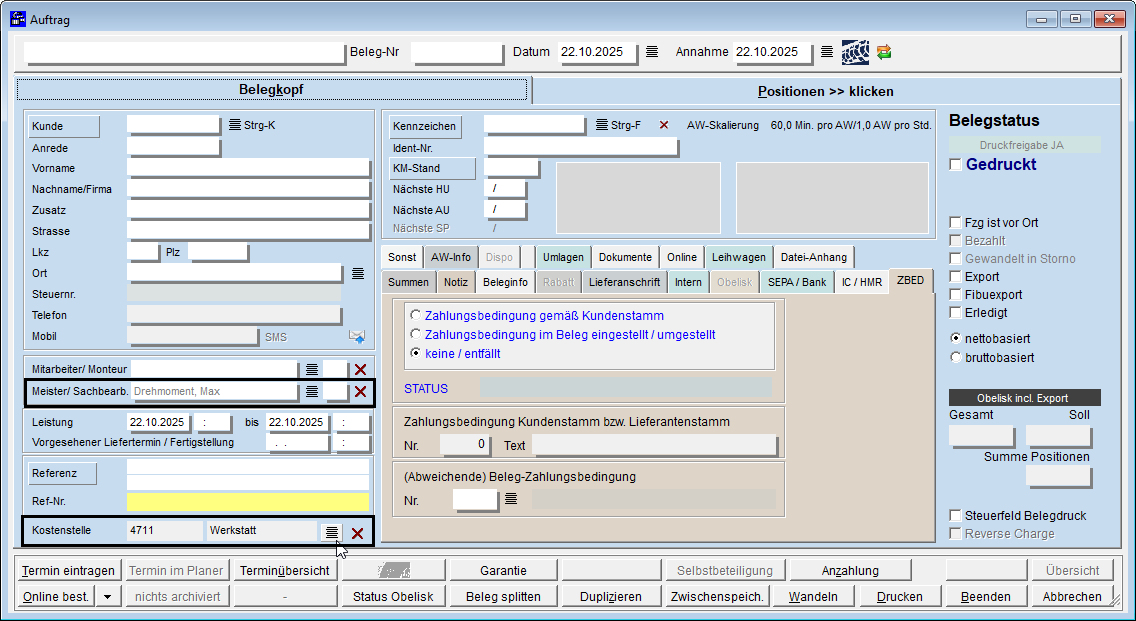Viewport: 1136px width, 621px height.
Task: Click the Referenz button
Action: click(x=62, y=473)
